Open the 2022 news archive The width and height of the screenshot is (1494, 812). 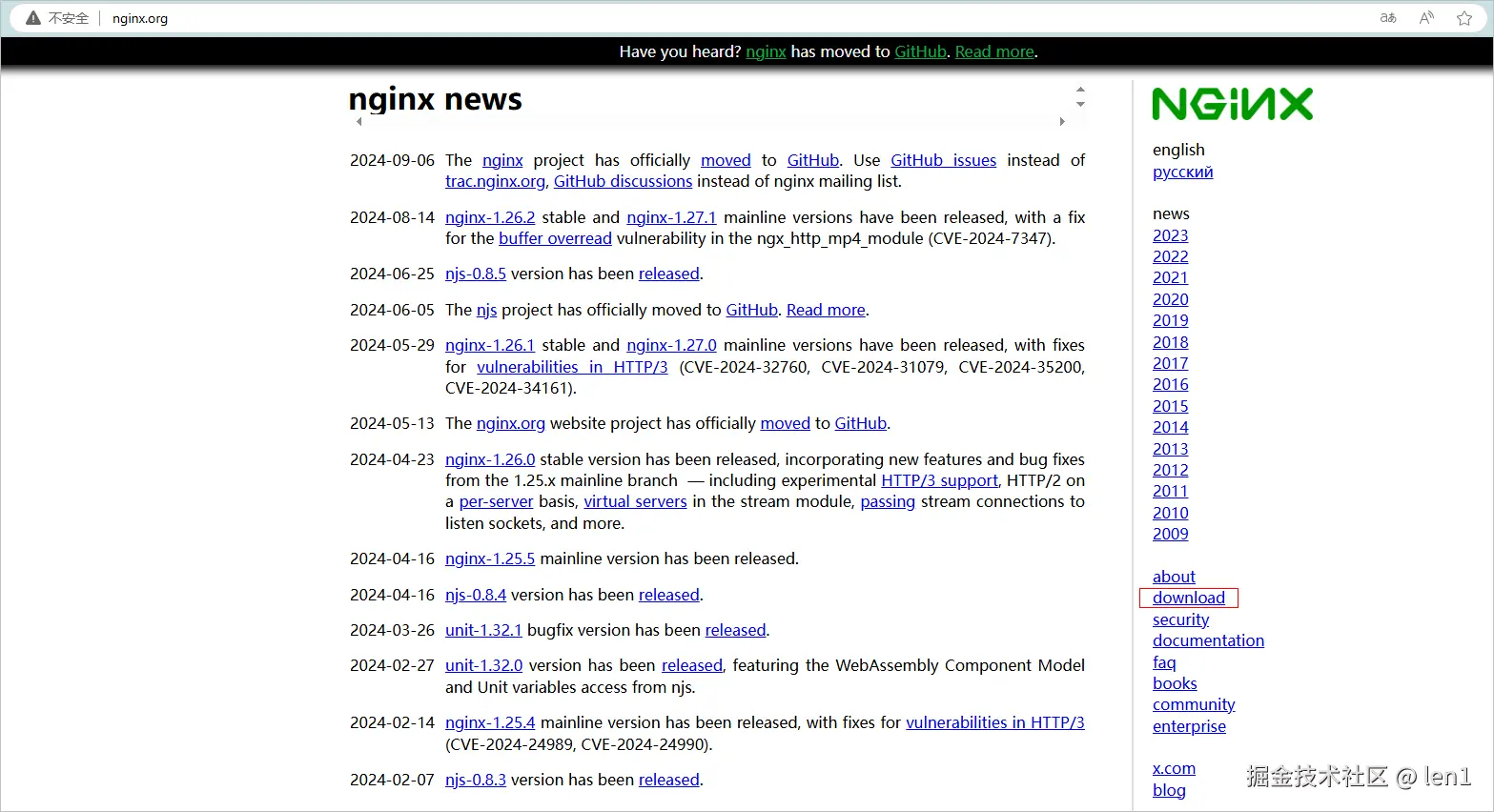tap(1170, 256)
